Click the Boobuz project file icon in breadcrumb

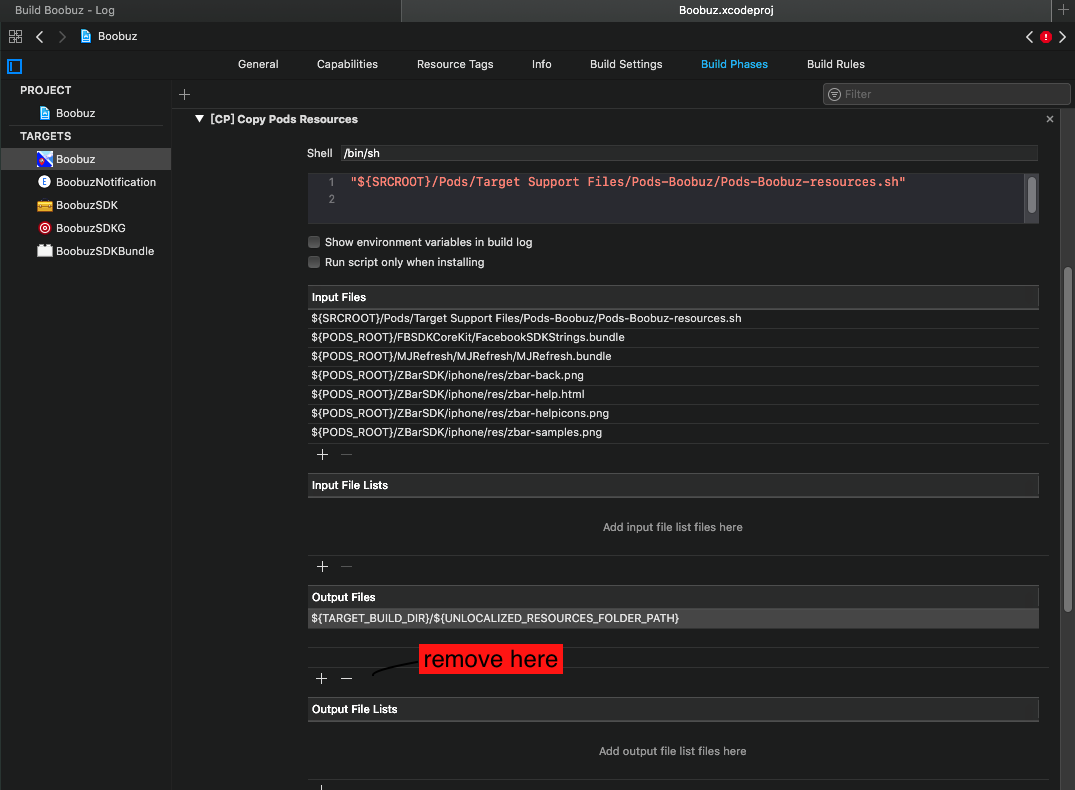pos(86,36)
